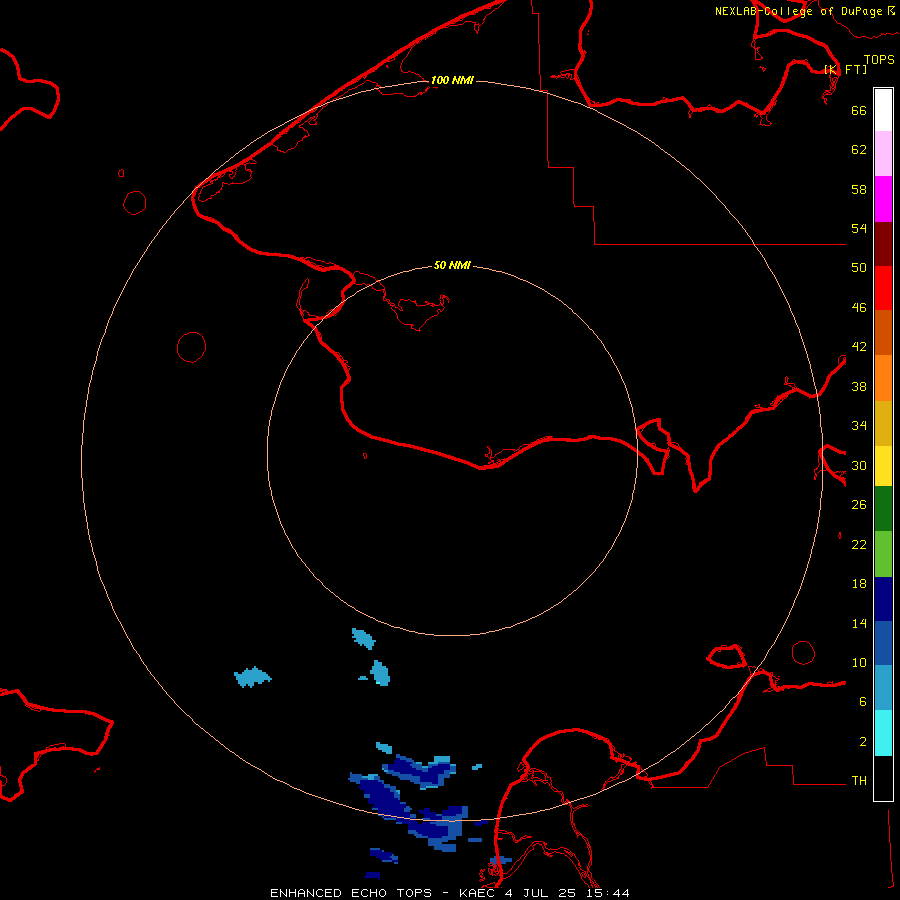Click the gold legend swatch
The width and height of the screenshot is (900, 900).
(883, 423)
